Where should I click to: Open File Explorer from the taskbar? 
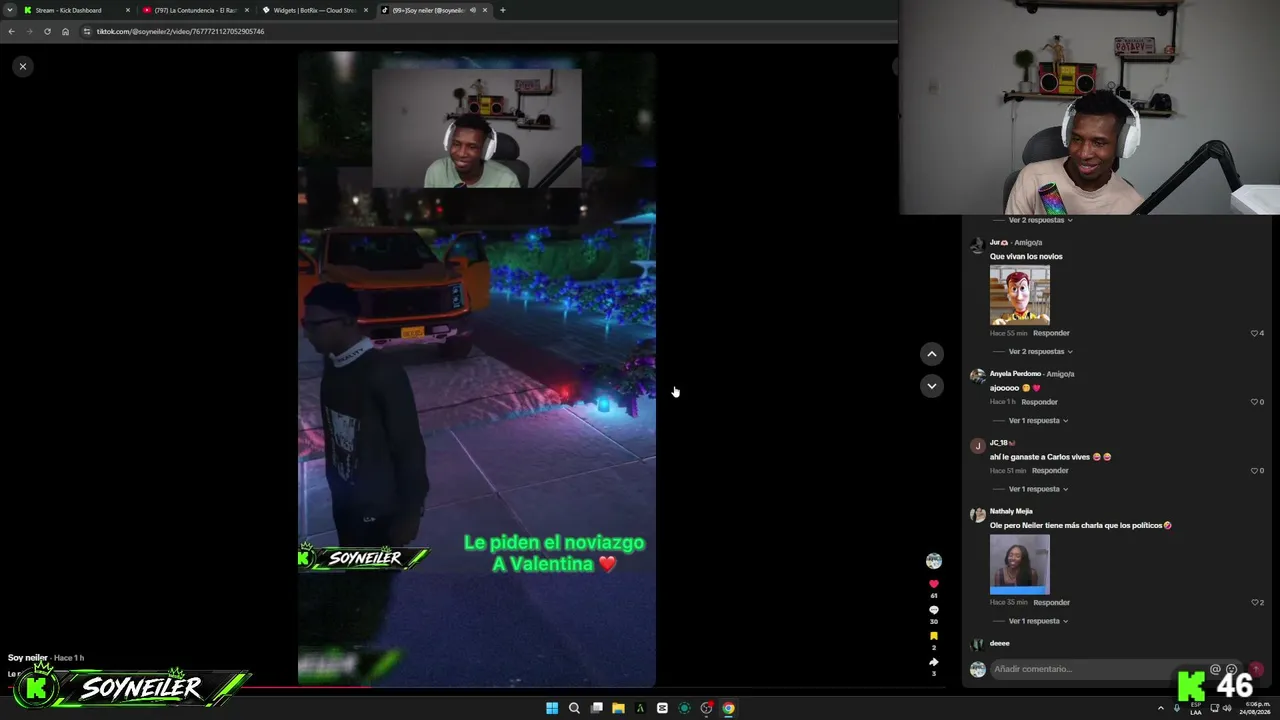pos(618,708)
